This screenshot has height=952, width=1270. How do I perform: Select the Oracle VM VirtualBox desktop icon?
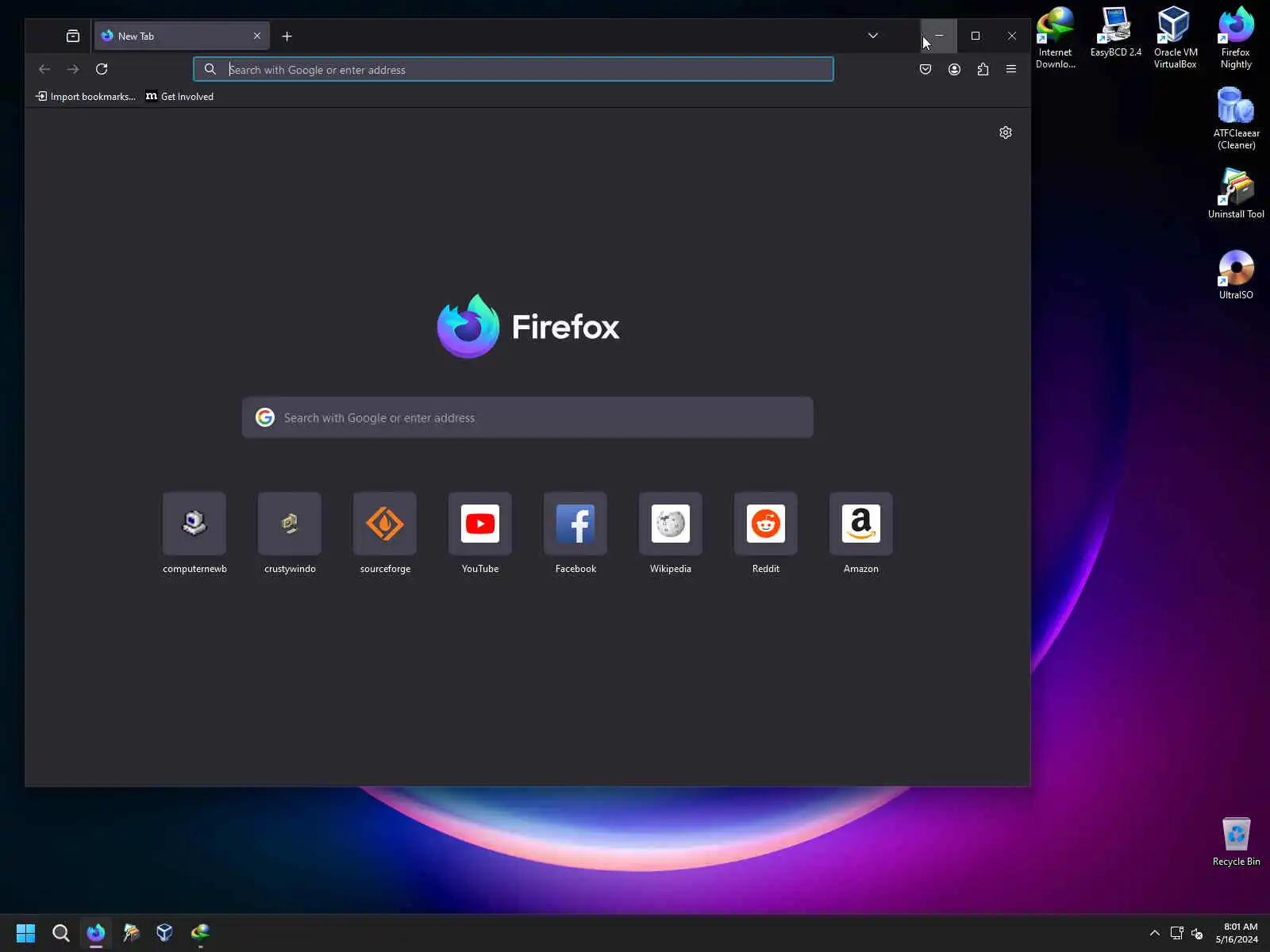tap(1176, 38)
